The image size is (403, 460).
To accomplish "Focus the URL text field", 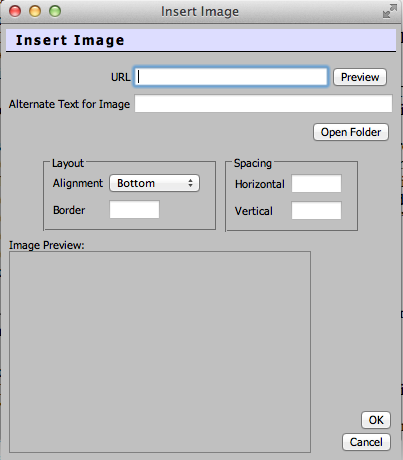I will tap(231, 77).
